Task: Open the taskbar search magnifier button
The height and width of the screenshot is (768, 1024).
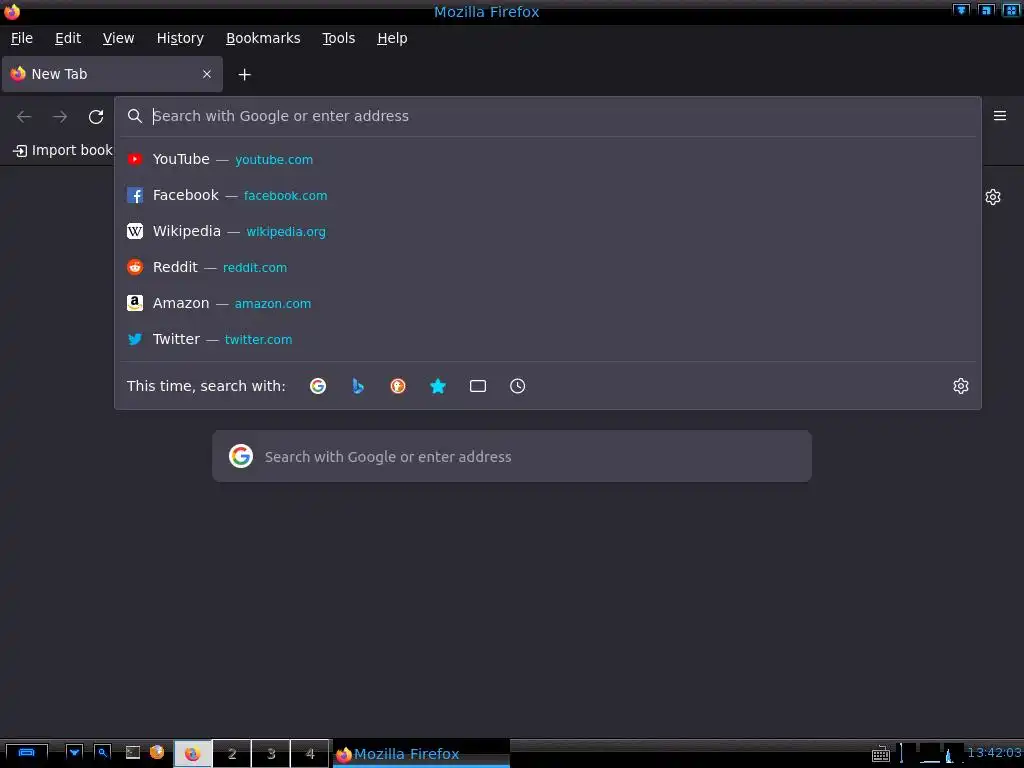Action: (103, 752)
